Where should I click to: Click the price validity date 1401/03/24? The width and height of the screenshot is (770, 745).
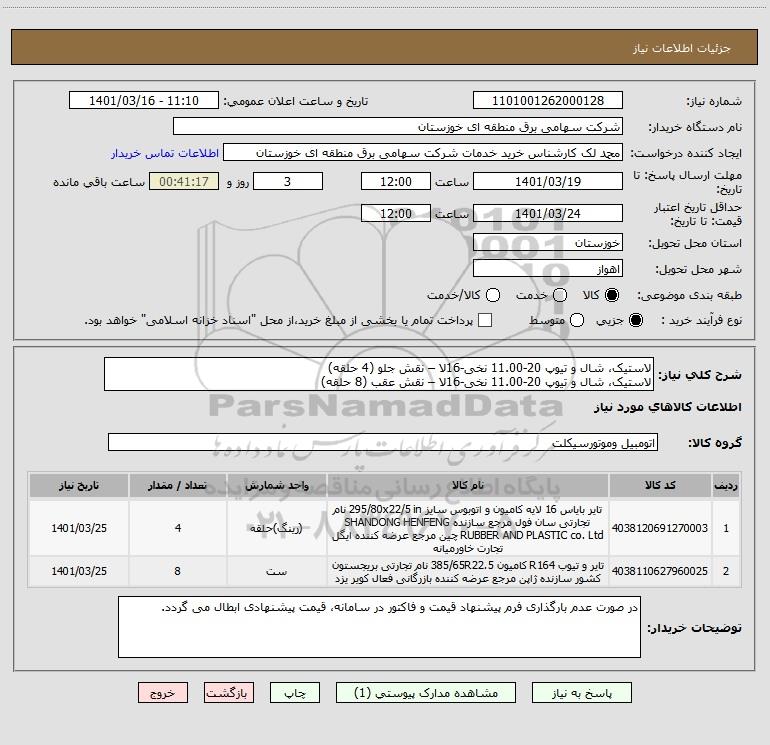click(x=548, y=214)
